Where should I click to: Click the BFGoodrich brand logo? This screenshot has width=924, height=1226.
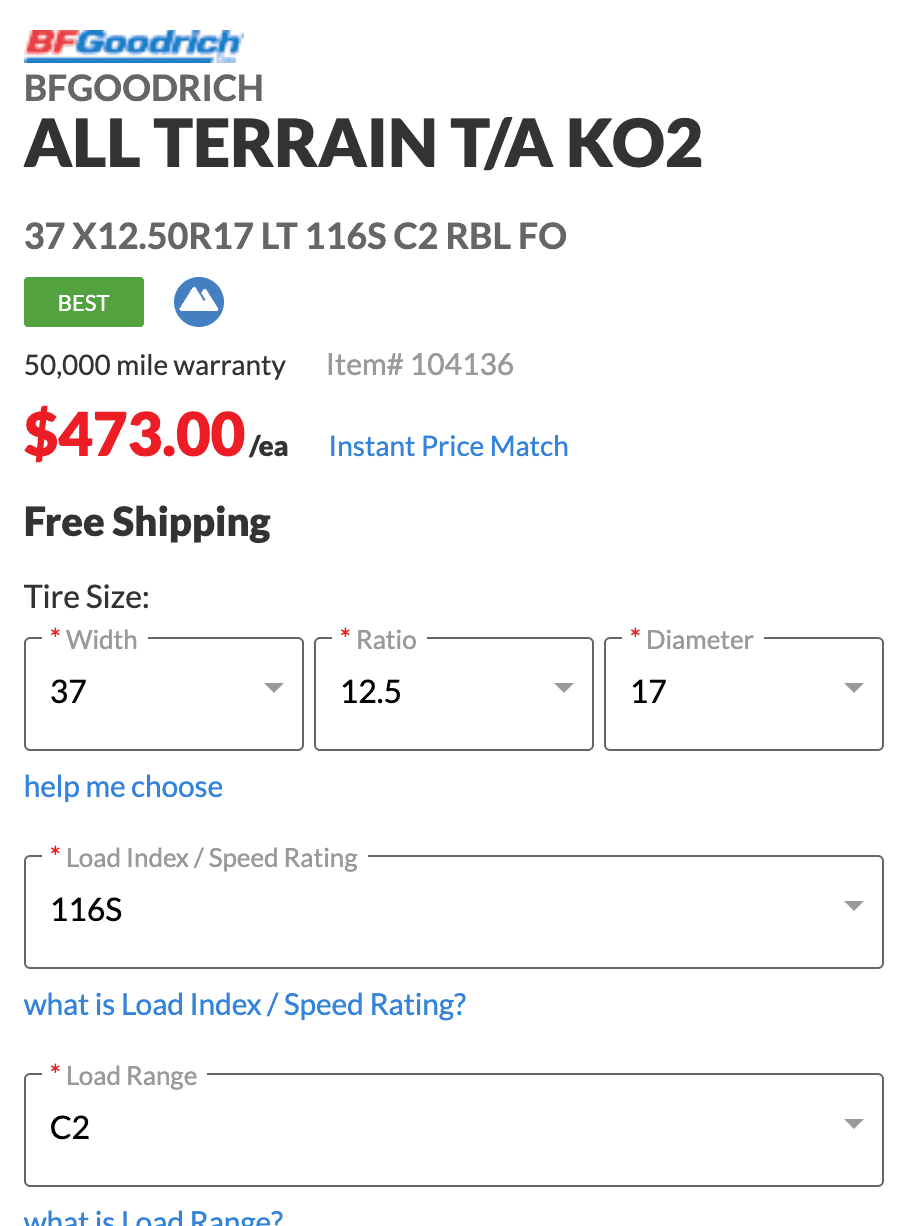133,44
